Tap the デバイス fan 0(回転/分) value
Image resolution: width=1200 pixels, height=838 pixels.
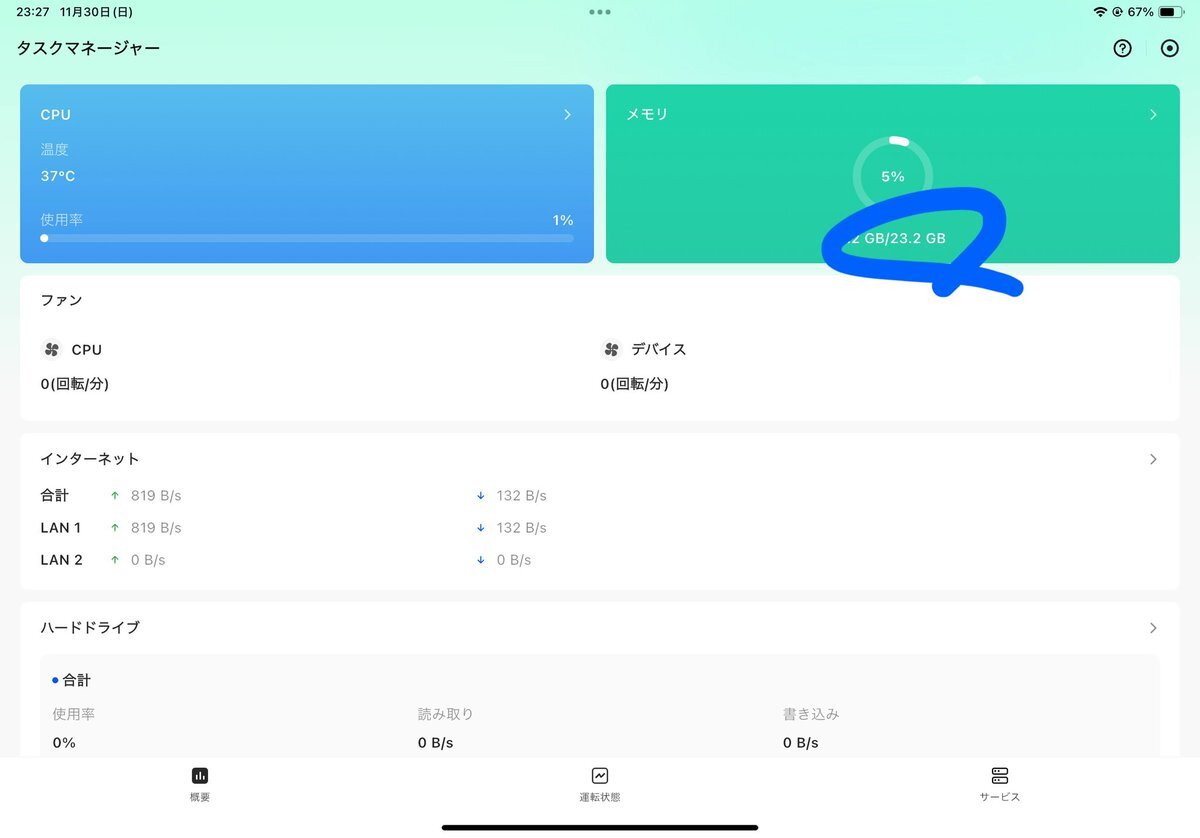click(x=635, y=384)
